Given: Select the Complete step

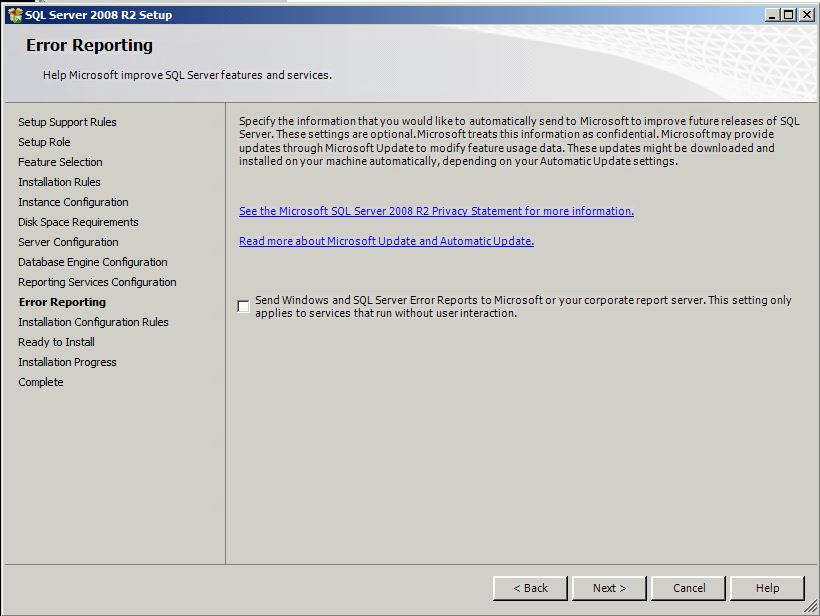Looking at the screenshot, I should pyautogui.click(x=40, y=382).
